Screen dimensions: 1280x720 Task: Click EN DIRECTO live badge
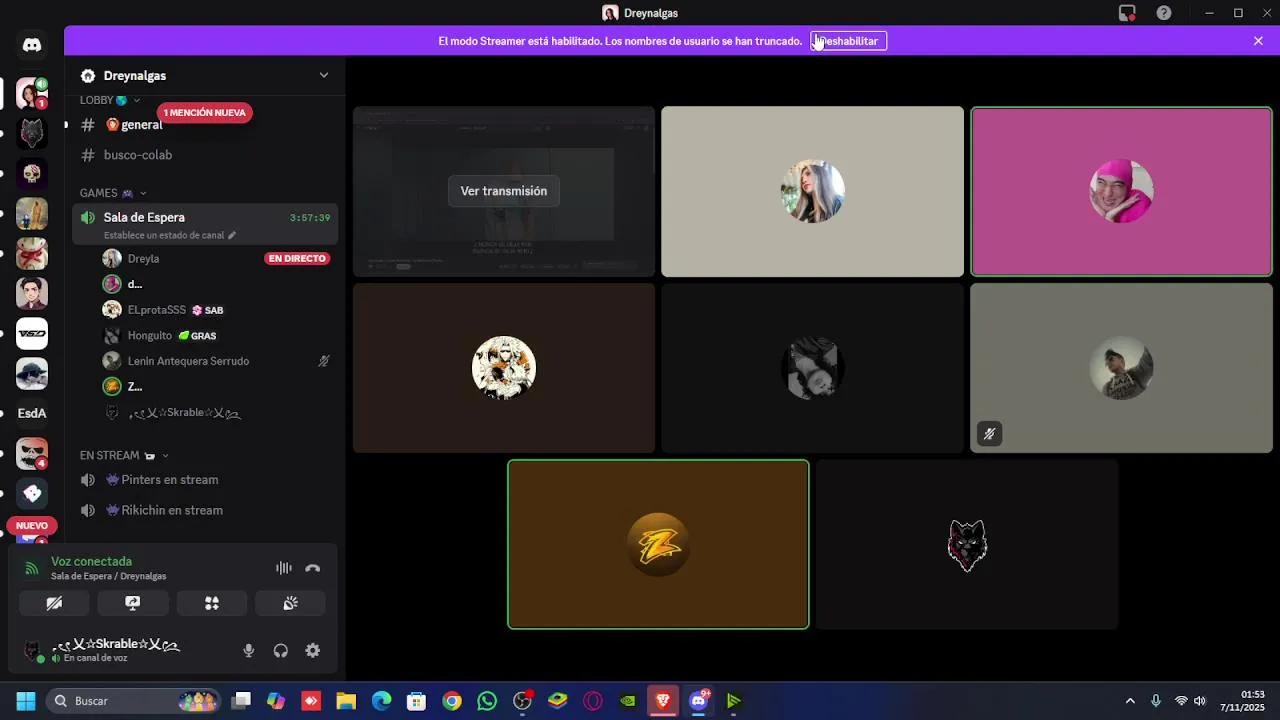(x=297, y=258)
